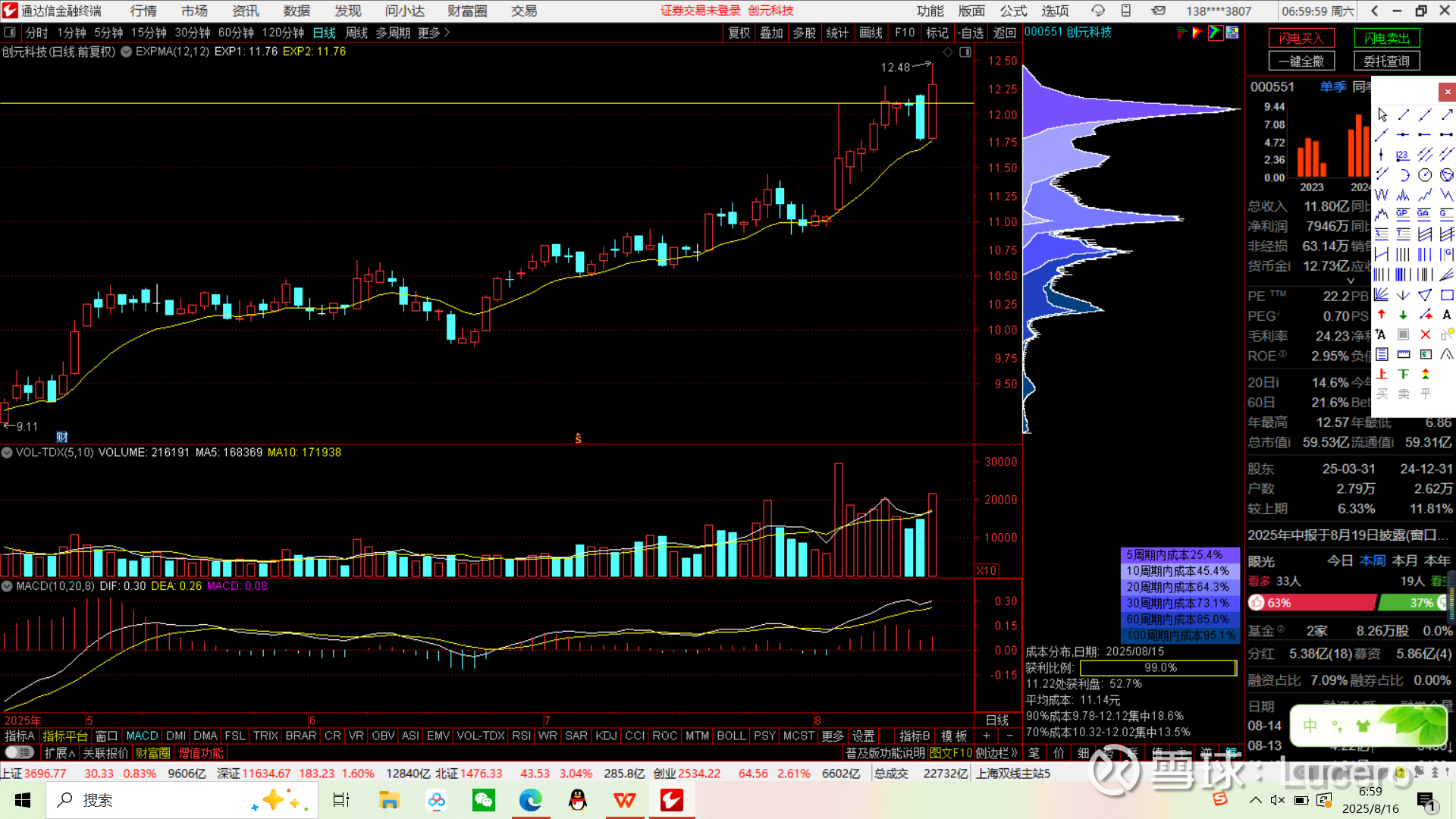The width and height of the screenshot is (1456, 819).
Task: Select the BOLL indicator tab
Action: 731,736
